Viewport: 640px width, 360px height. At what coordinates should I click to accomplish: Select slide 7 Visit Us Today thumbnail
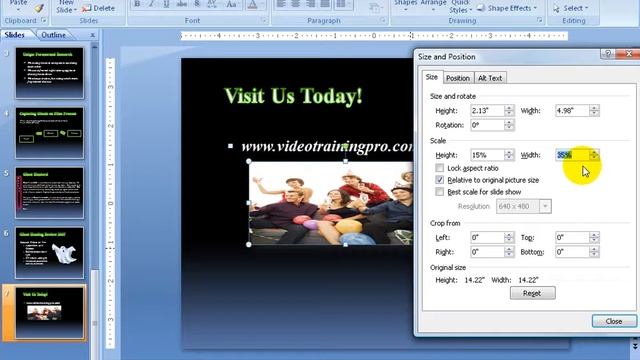point(49,313)
